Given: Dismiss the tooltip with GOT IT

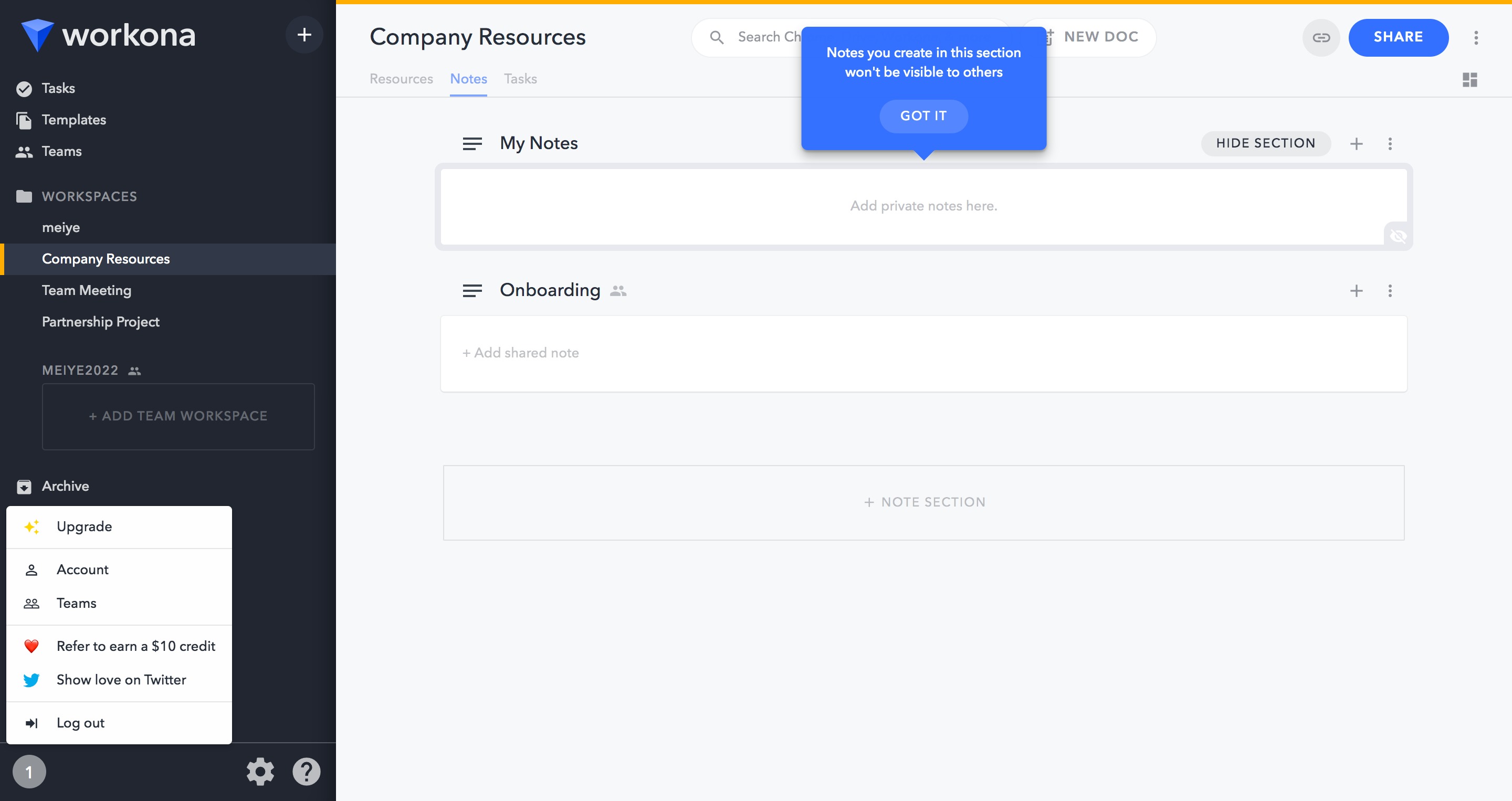Looking at the screenshot, I should pyautogui.click(x=923, y=116).
